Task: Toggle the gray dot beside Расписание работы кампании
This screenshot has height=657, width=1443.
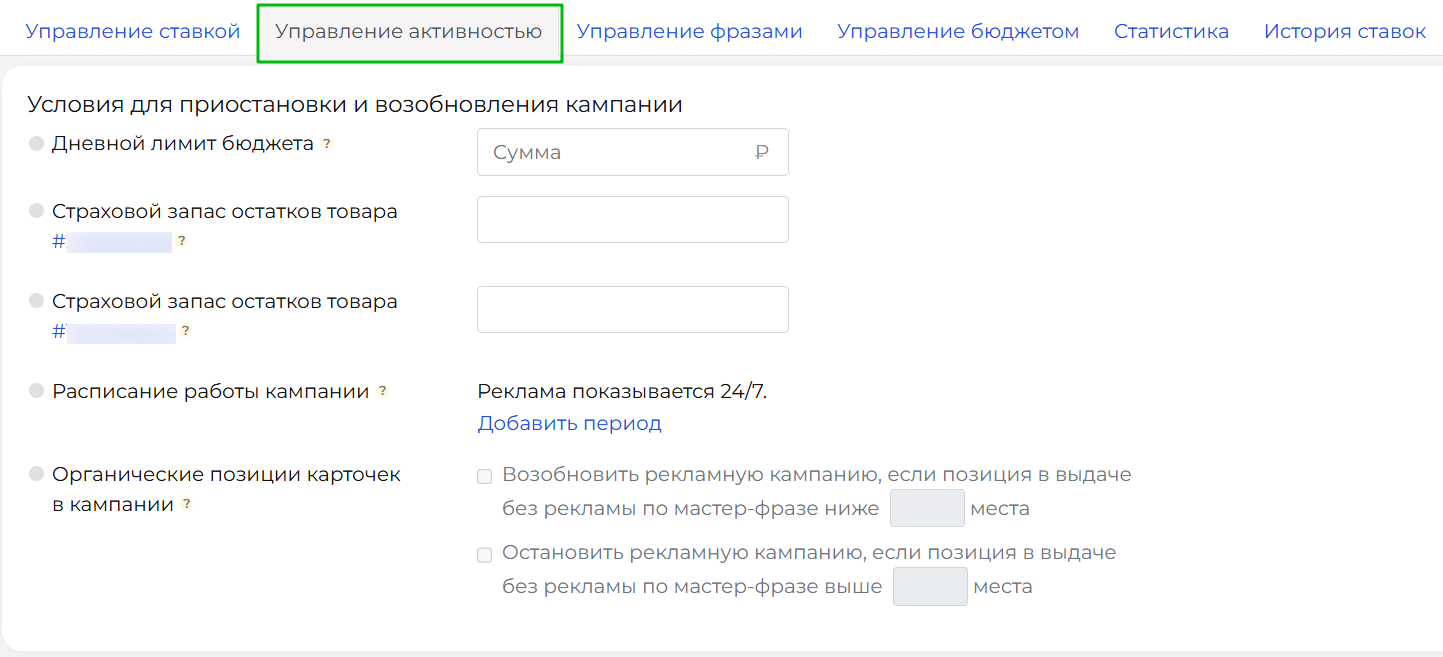Action: click(37, 391)
